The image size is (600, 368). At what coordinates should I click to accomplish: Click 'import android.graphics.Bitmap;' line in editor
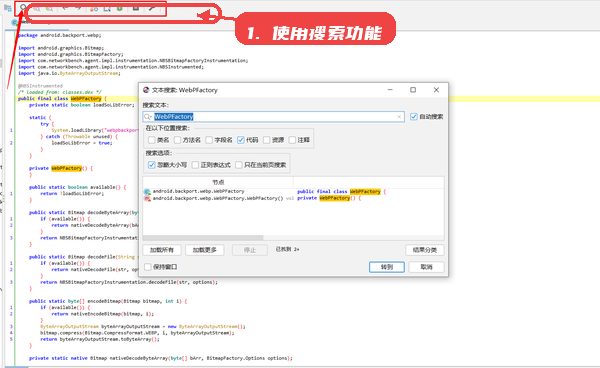pyautogui.click(x=61, y=48)
